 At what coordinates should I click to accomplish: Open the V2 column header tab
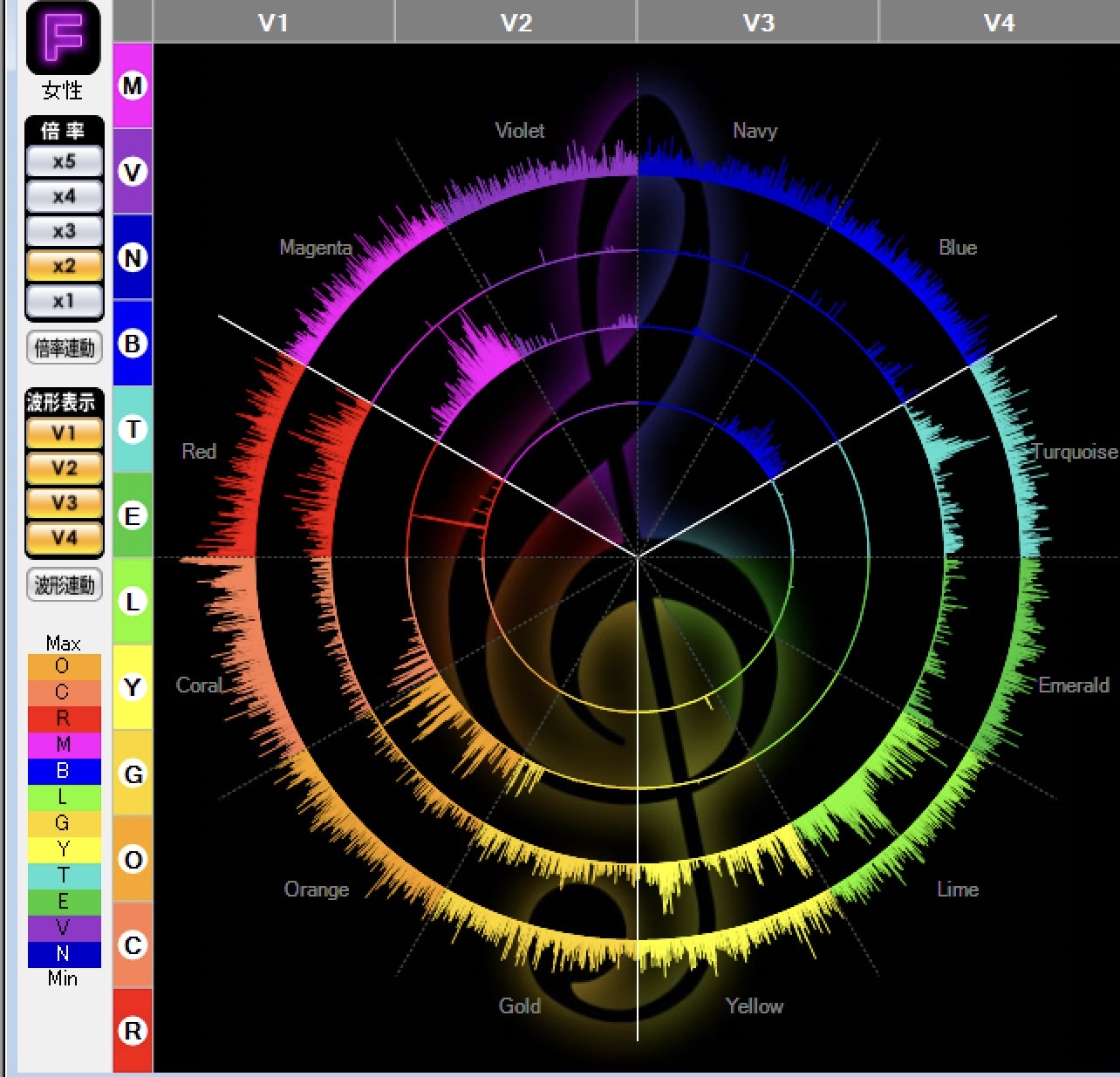point(516,22)
